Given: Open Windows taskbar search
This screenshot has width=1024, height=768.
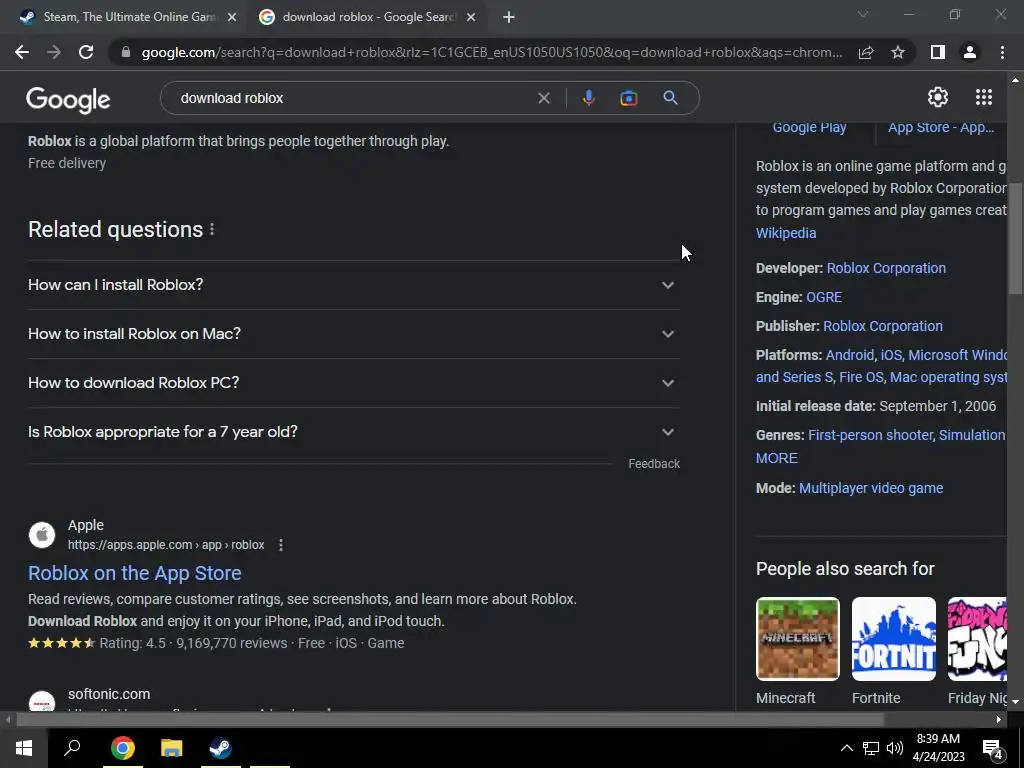Looking at the screenshot, I should coord(72,748).
